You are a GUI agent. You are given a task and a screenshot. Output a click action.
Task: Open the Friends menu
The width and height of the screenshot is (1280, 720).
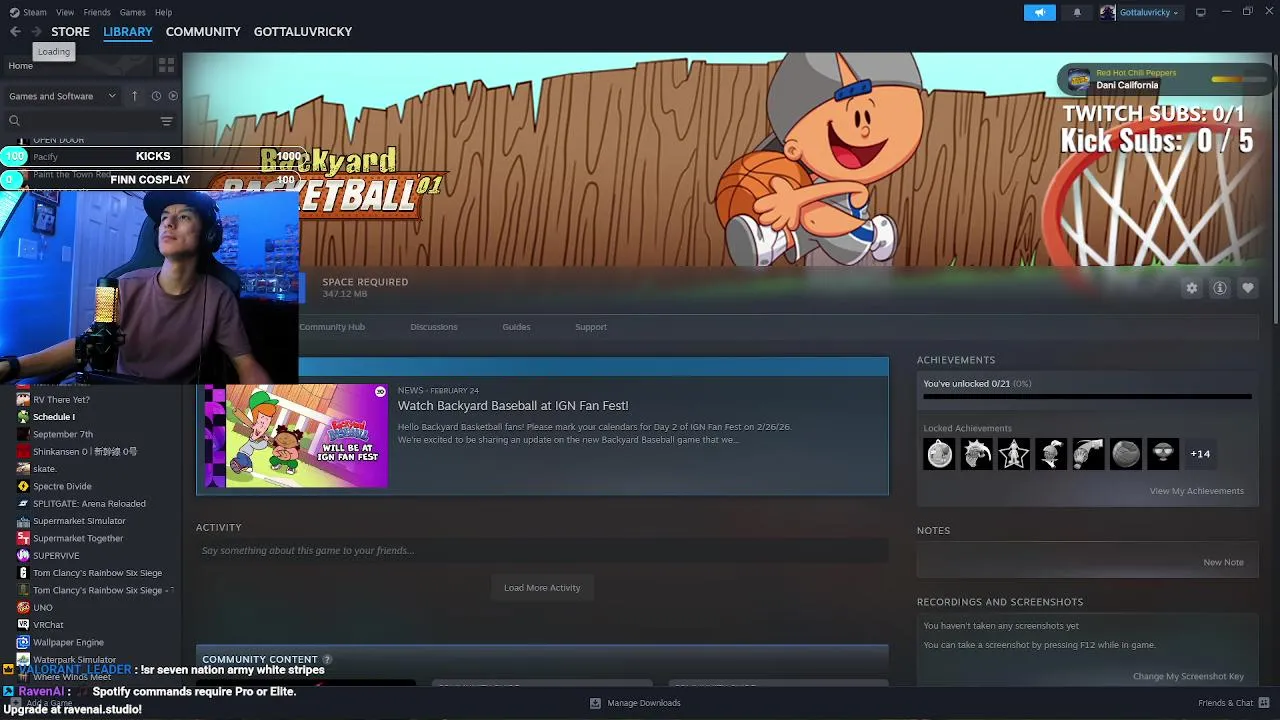click(x=97, y=12)
